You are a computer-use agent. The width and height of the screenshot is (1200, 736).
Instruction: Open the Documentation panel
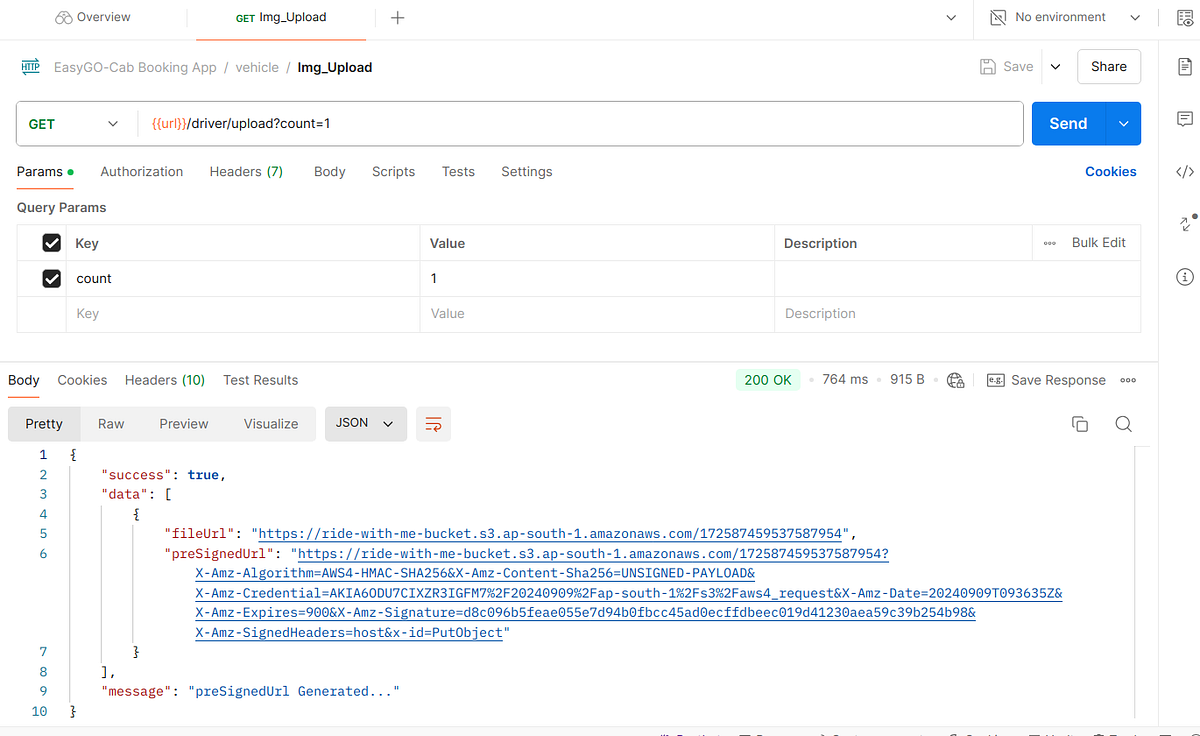point(1185,67)
